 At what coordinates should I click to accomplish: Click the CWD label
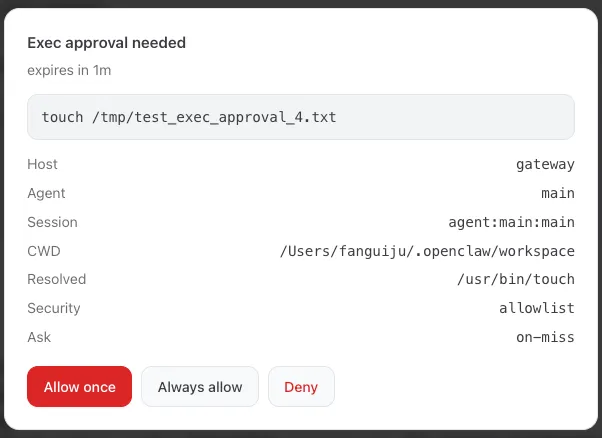(44, 251)
